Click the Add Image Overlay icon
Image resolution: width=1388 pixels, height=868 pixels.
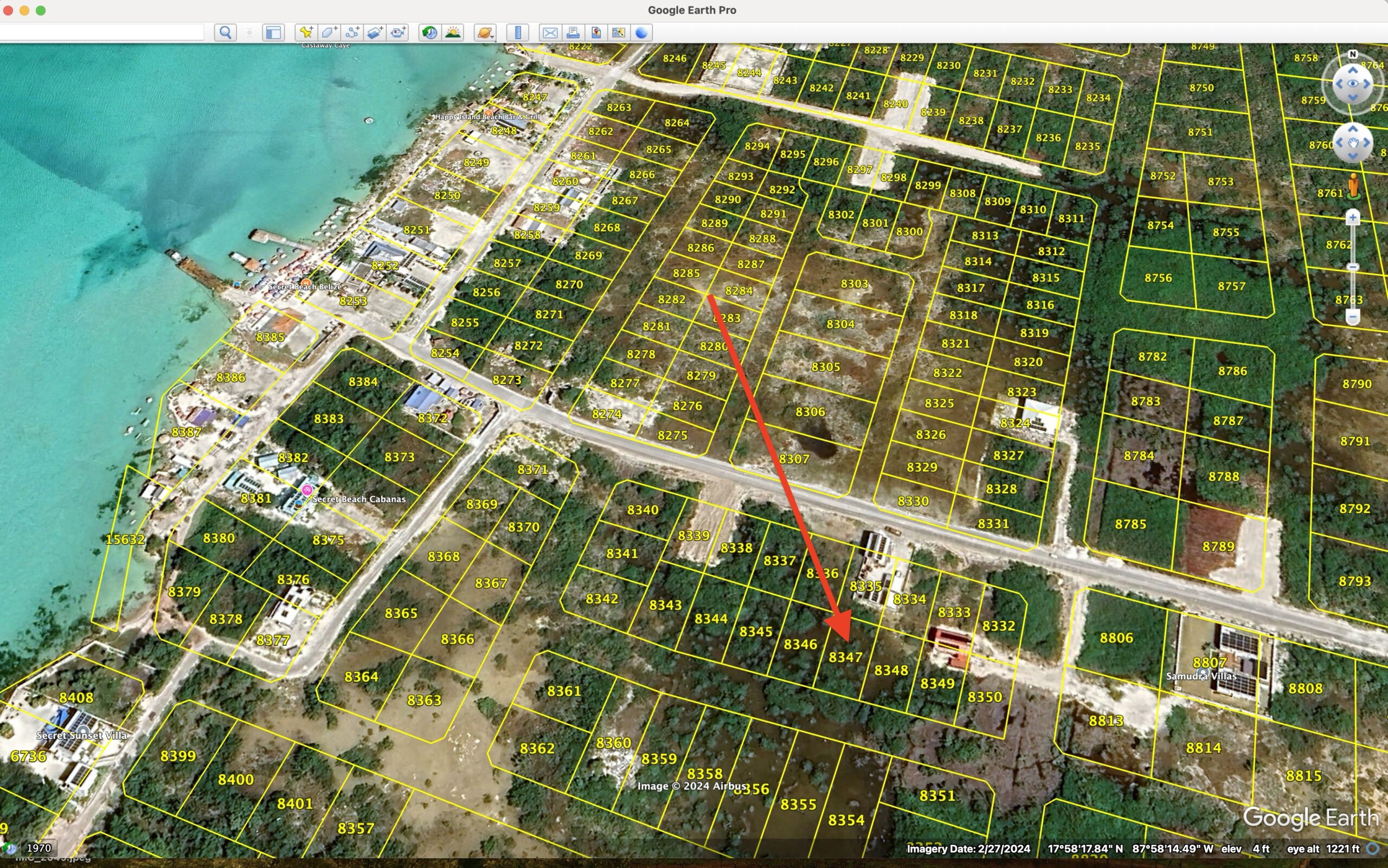point(375,33)
